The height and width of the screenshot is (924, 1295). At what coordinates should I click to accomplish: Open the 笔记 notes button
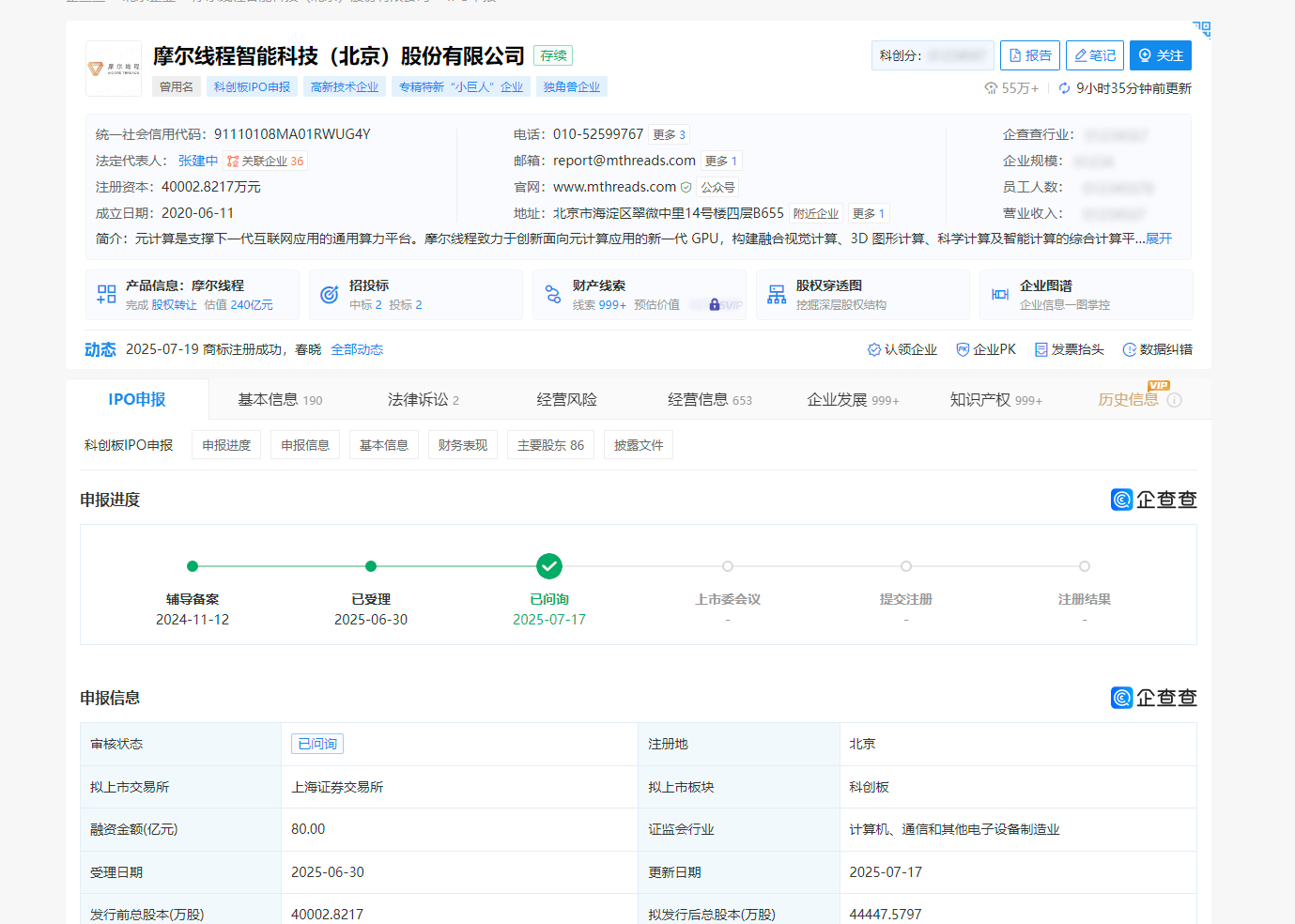pyautogui.click(x=1095, y=55)
